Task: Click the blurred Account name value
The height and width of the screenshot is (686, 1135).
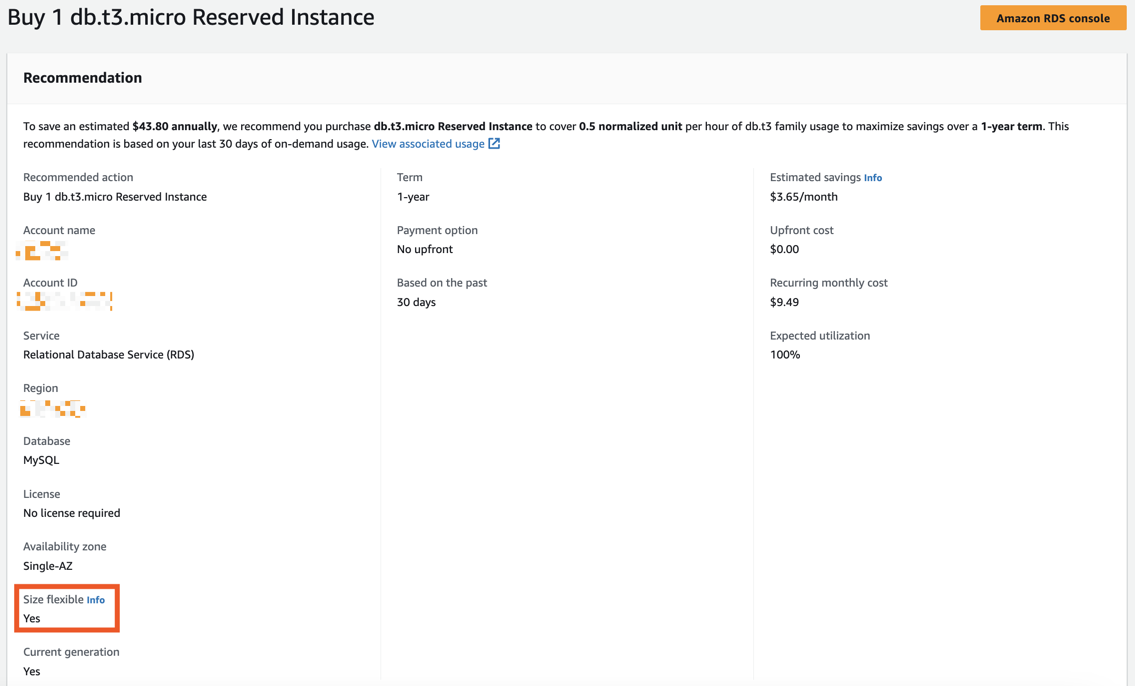Action: point(42,250)
